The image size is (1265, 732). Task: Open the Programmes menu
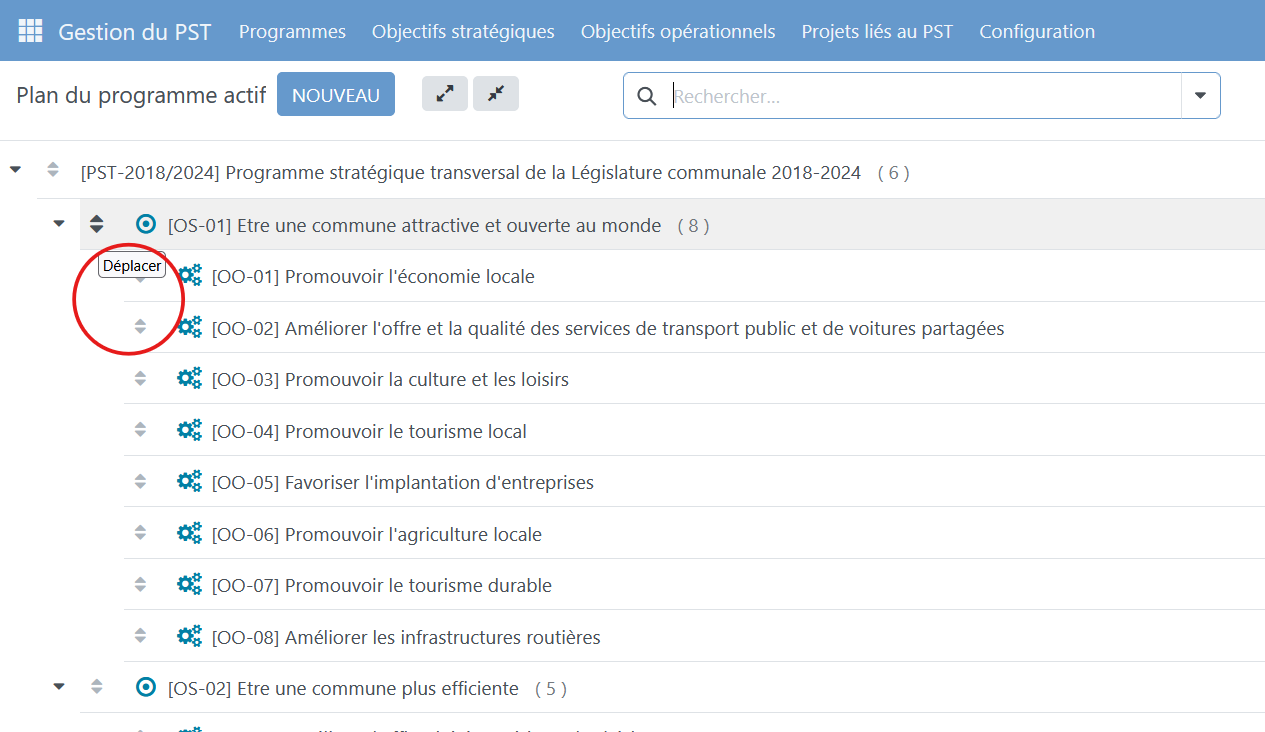point(292,32)
